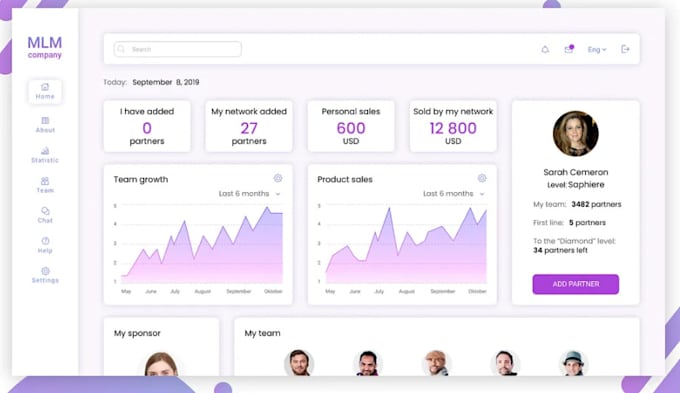Click the logout icon in top bar
Viewport: 680px width, 393px height.
(x=625, y=49)
